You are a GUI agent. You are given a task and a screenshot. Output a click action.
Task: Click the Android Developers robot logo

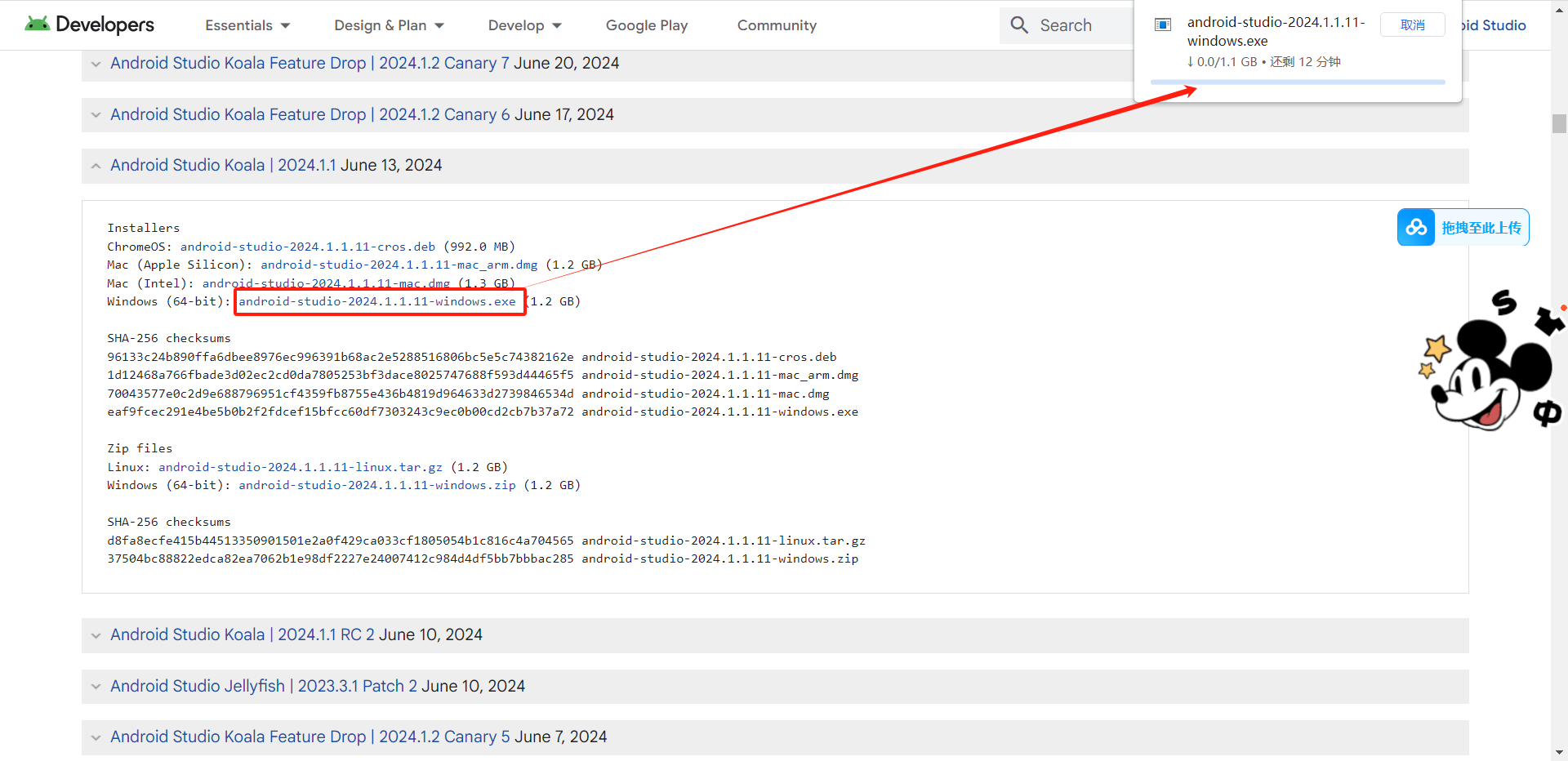click(38, 24)
